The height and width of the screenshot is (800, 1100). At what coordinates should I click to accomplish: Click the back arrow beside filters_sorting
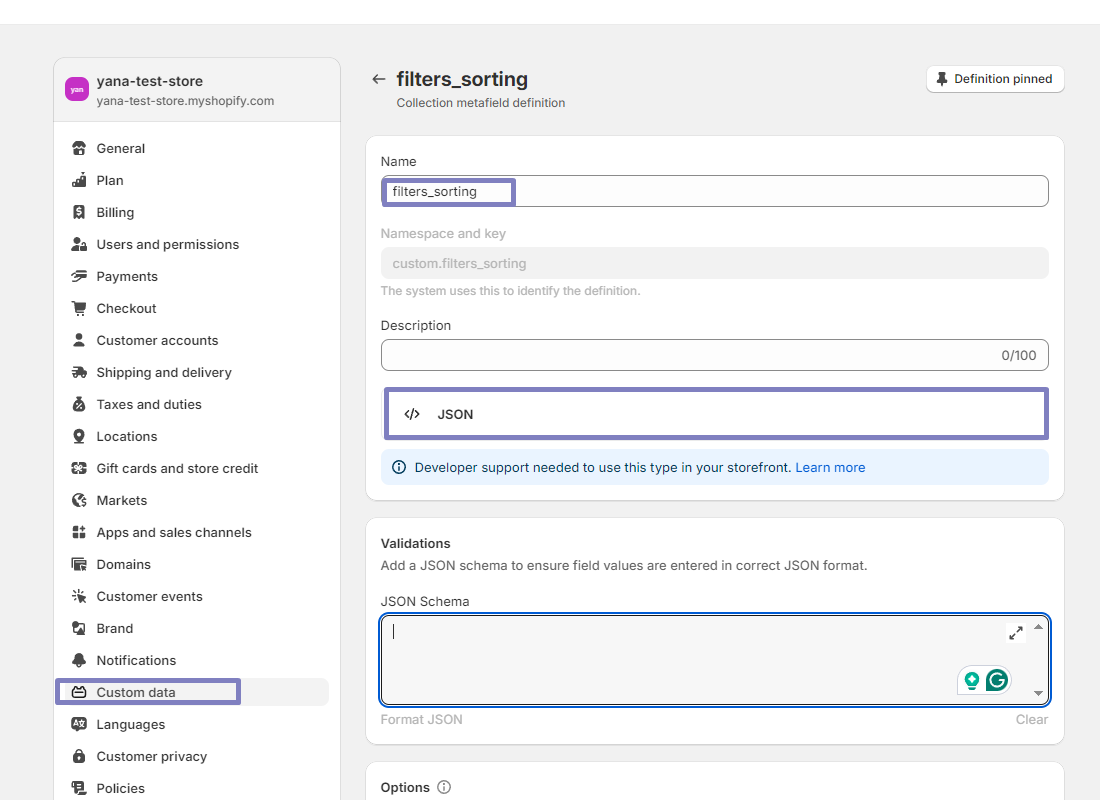tap(378, 79)
